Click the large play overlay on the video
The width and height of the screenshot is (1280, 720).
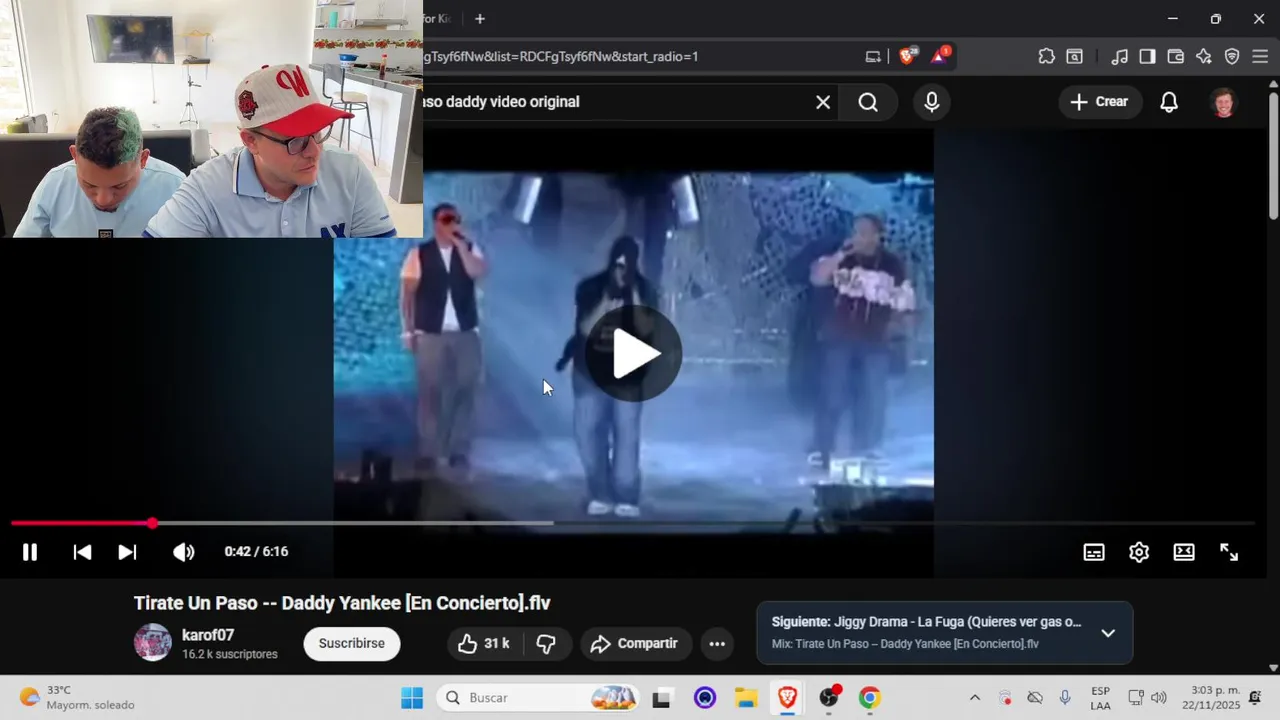click(x=633, y=354)
